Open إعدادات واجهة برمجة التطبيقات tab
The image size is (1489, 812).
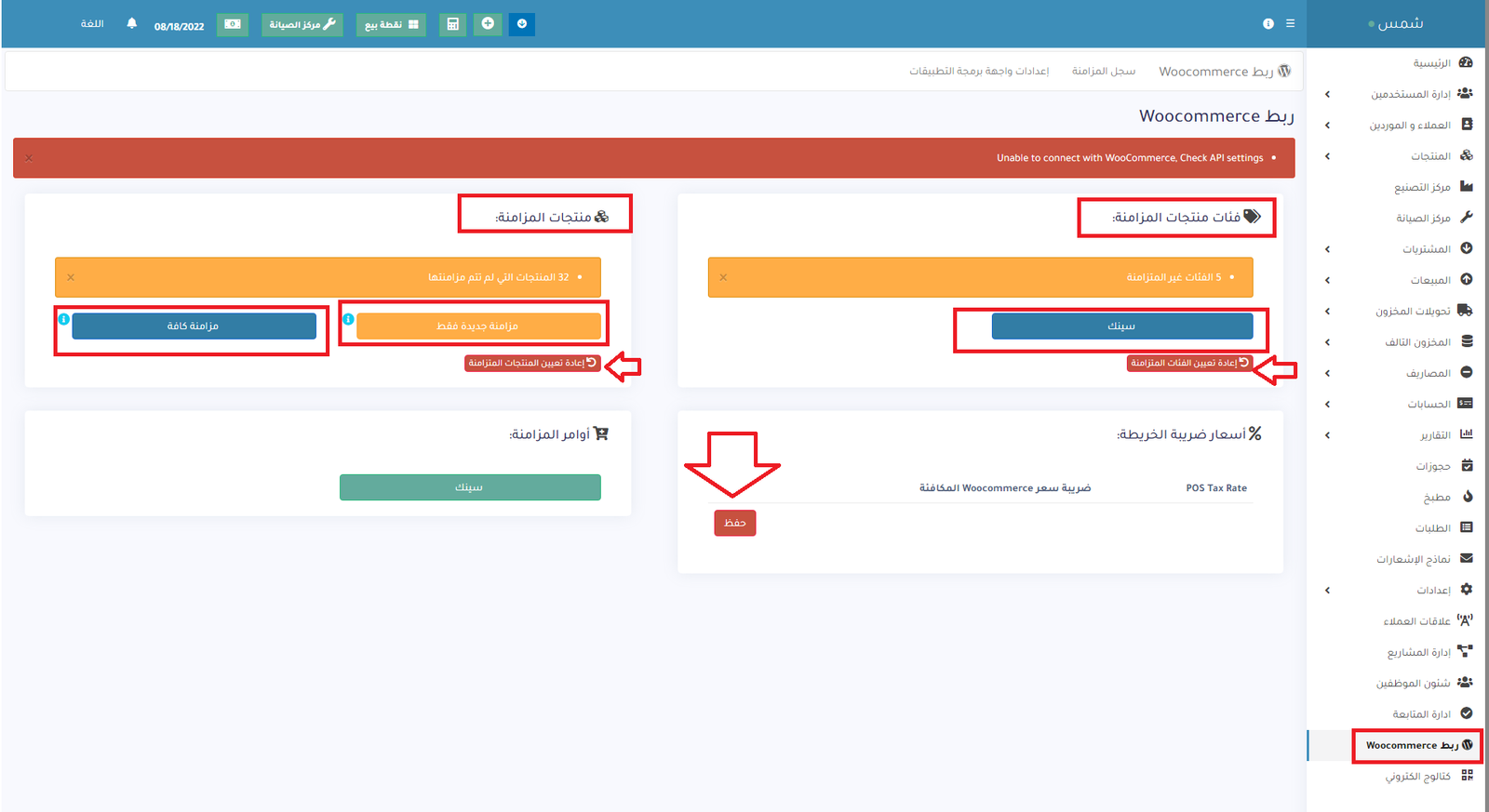pyautogui.click(x=979, y=72)
